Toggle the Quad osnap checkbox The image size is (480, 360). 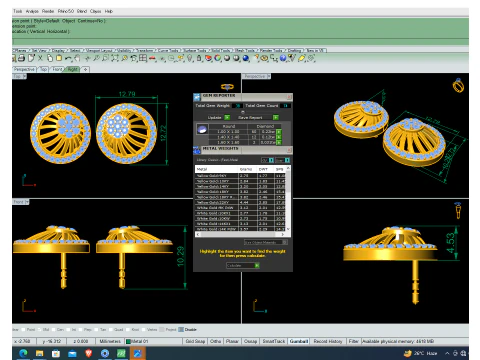tap(111, 329)
